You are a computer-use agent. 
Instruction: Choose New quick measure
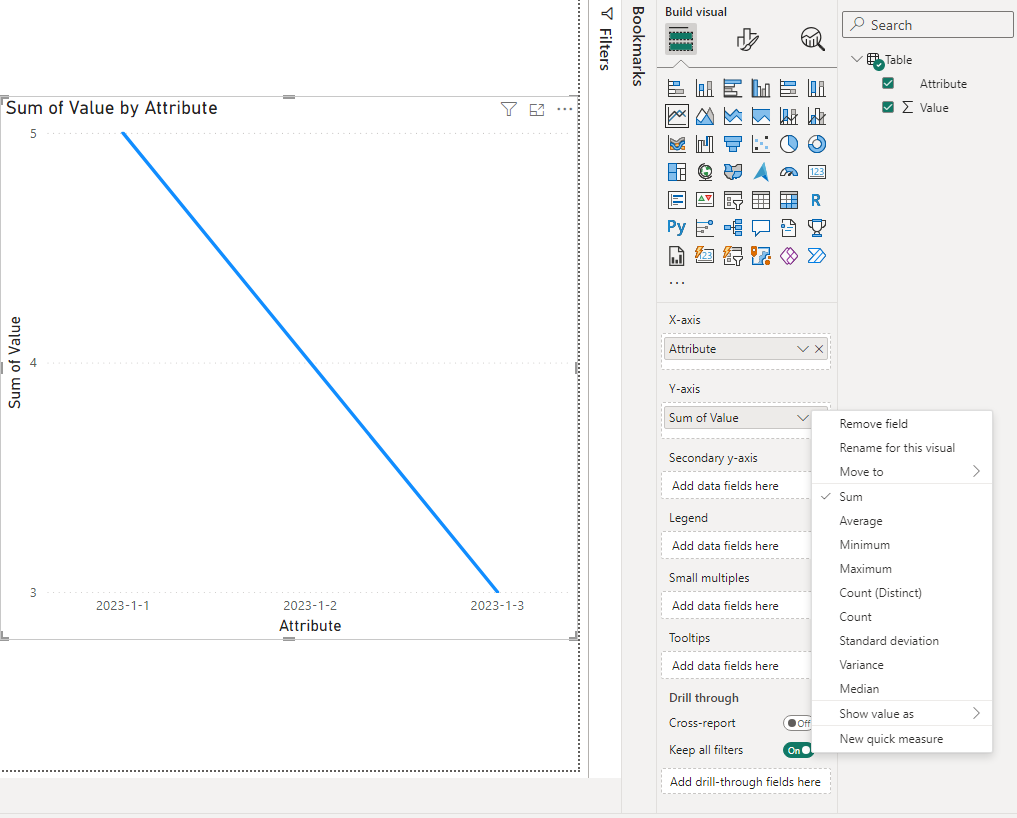click(902, 739)
